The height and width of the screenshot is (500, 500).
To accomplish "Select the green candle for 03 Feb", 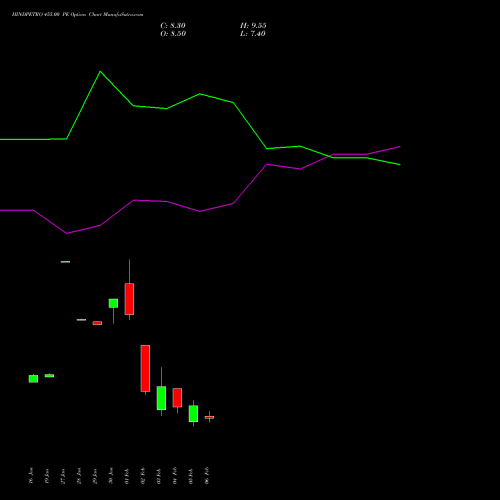I will pos(161,398).
